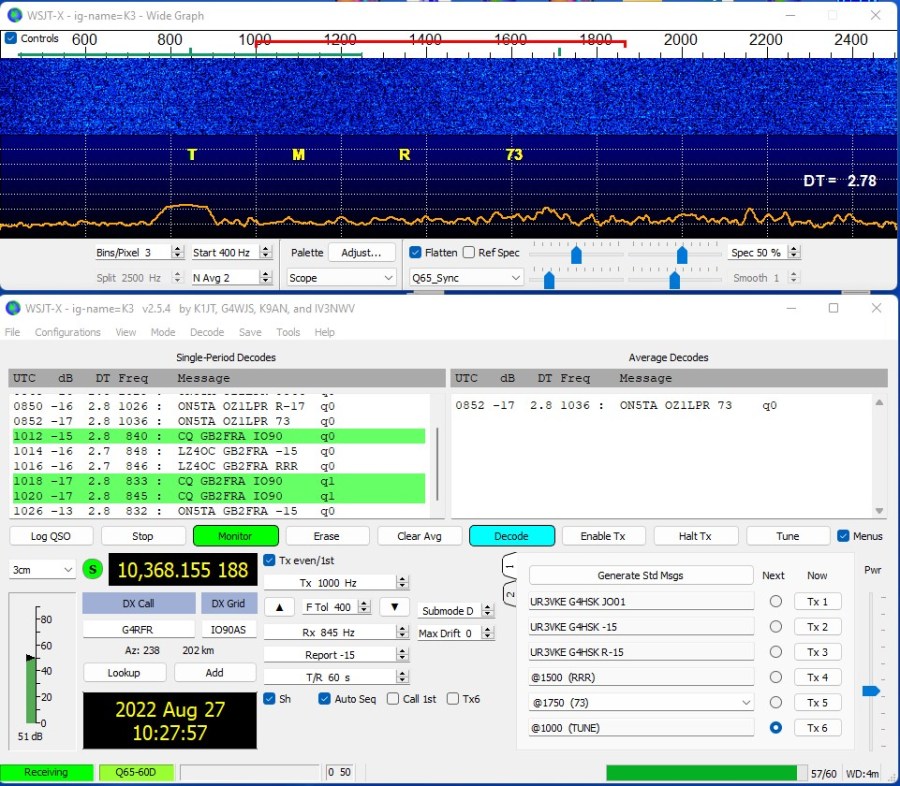Click the WSJT-X globe icon in Wide Graph title
The image size is (900, 786).
14,15
